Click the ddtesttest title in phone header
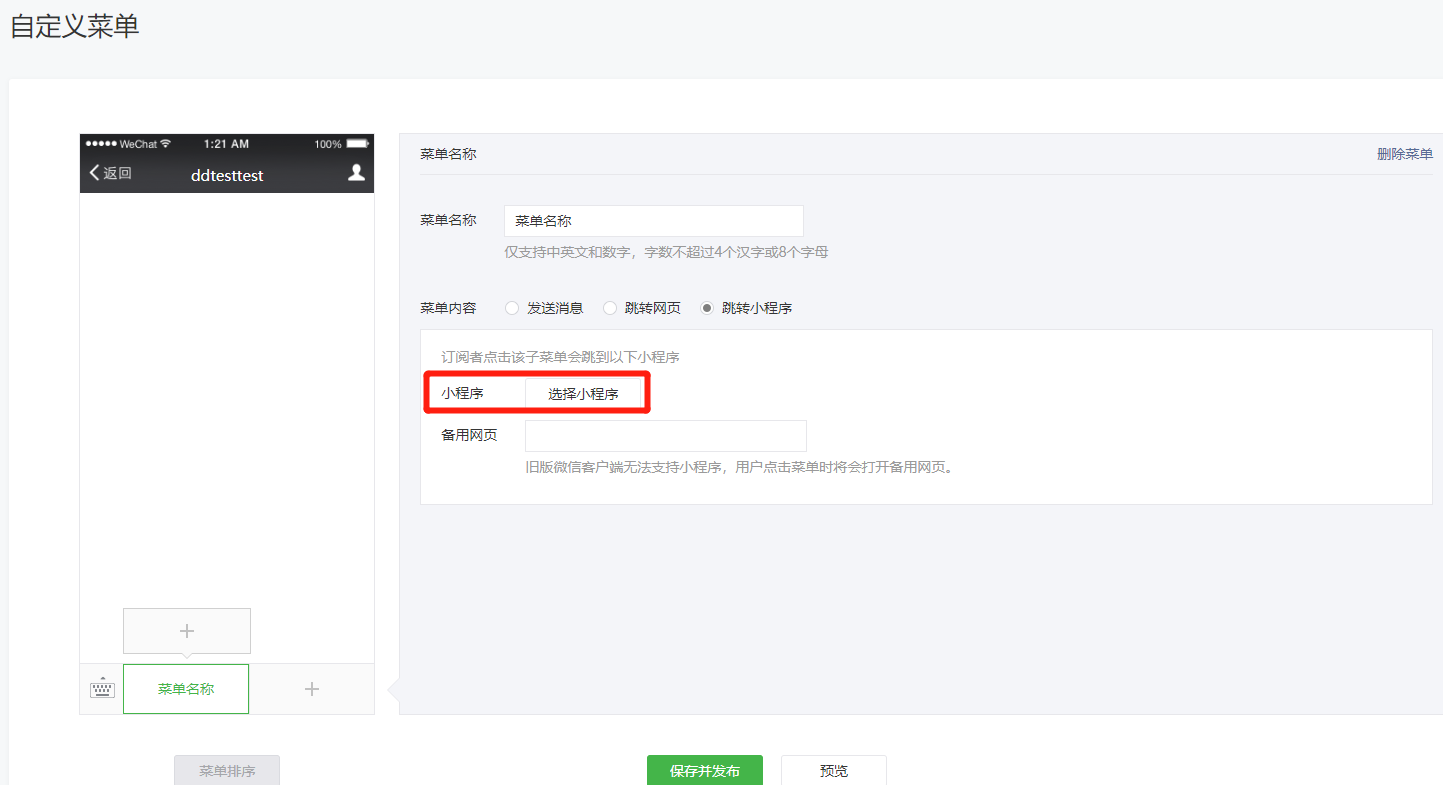Image resolution: width=1443 pixels, height=785 pixels. (x=227, y=175)
